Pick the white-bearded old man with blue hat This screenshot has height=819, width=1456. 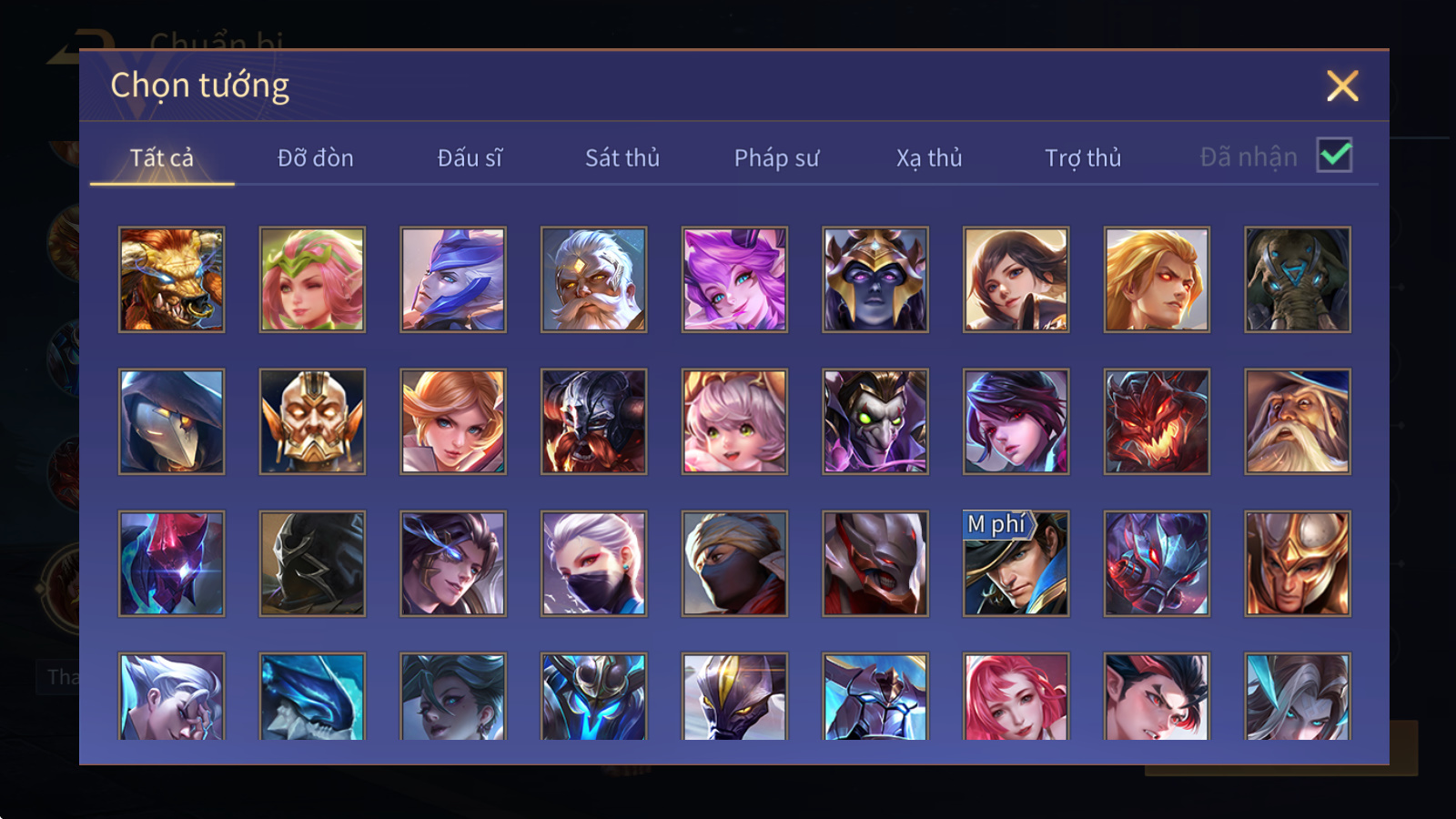(x=1298, y=421)
